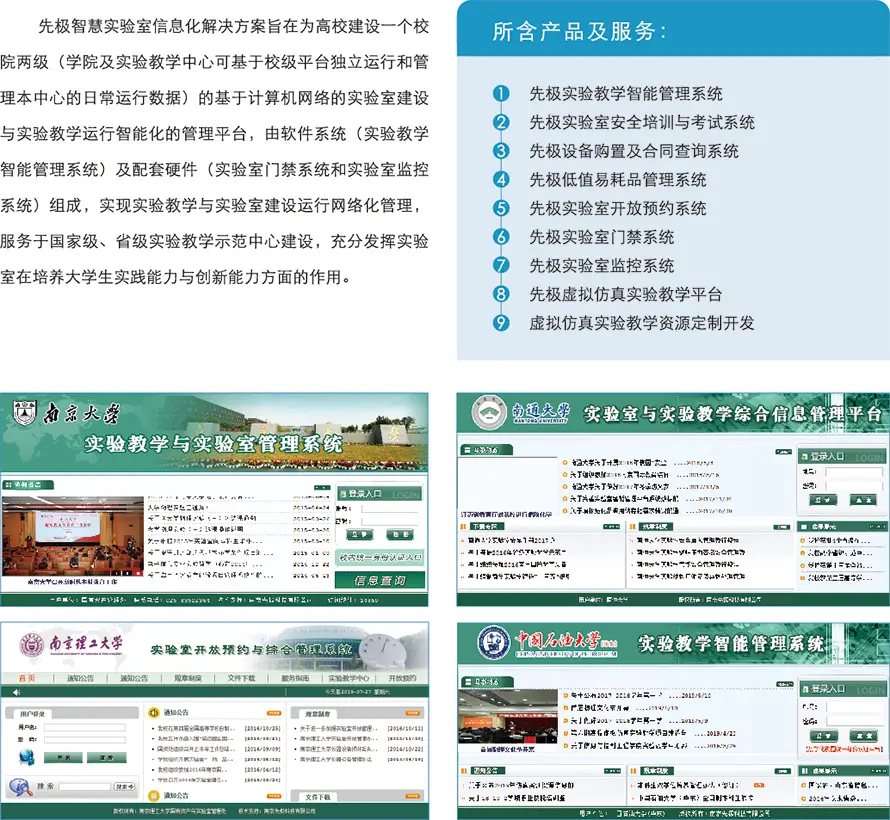Click text 先极低值易耗品管理系统
Image resolution: width=890 pixels, height=820 pixels.
pyautogui.click(x=618, y=180)
